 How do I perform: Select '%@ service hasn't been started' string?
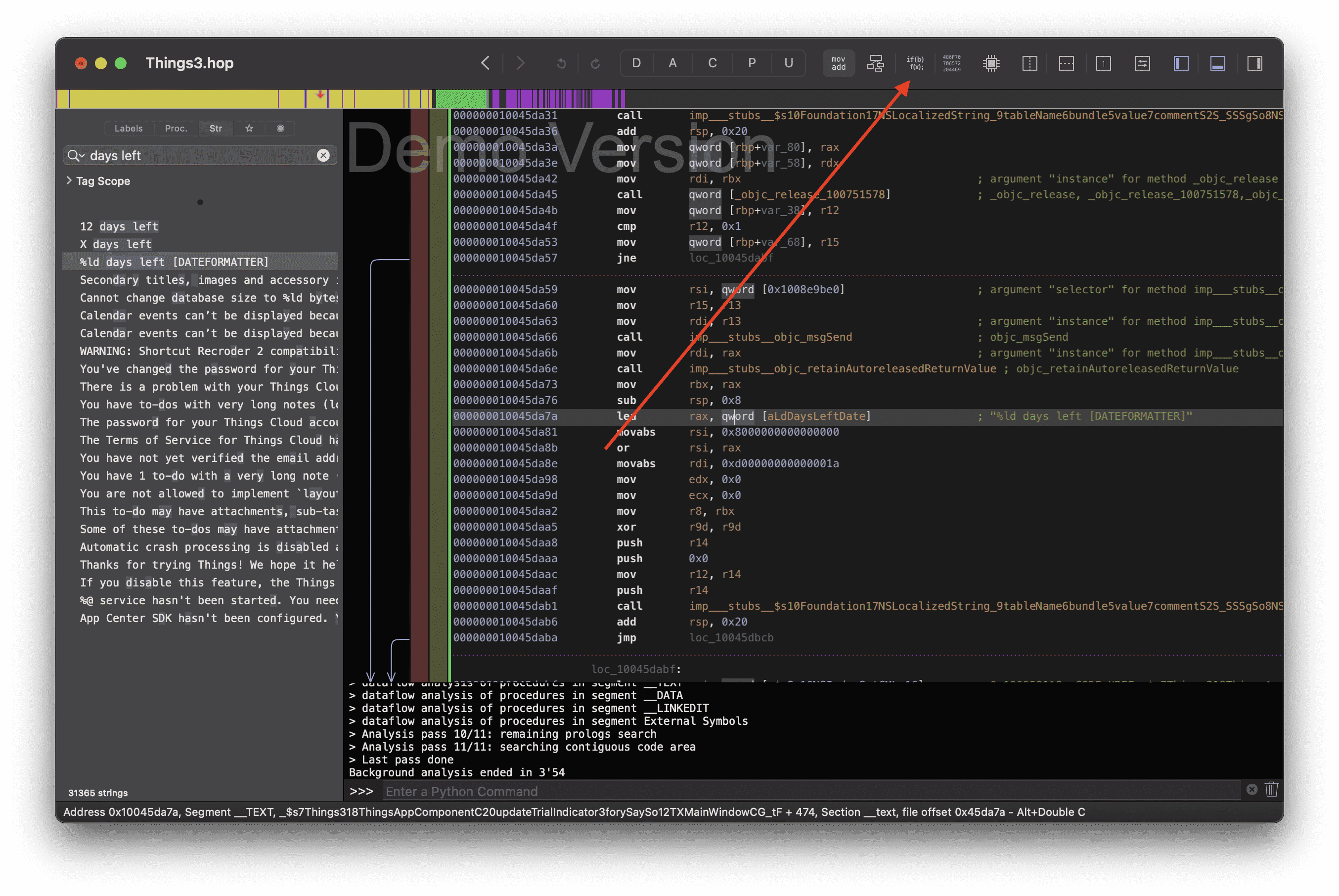(200, 600)
